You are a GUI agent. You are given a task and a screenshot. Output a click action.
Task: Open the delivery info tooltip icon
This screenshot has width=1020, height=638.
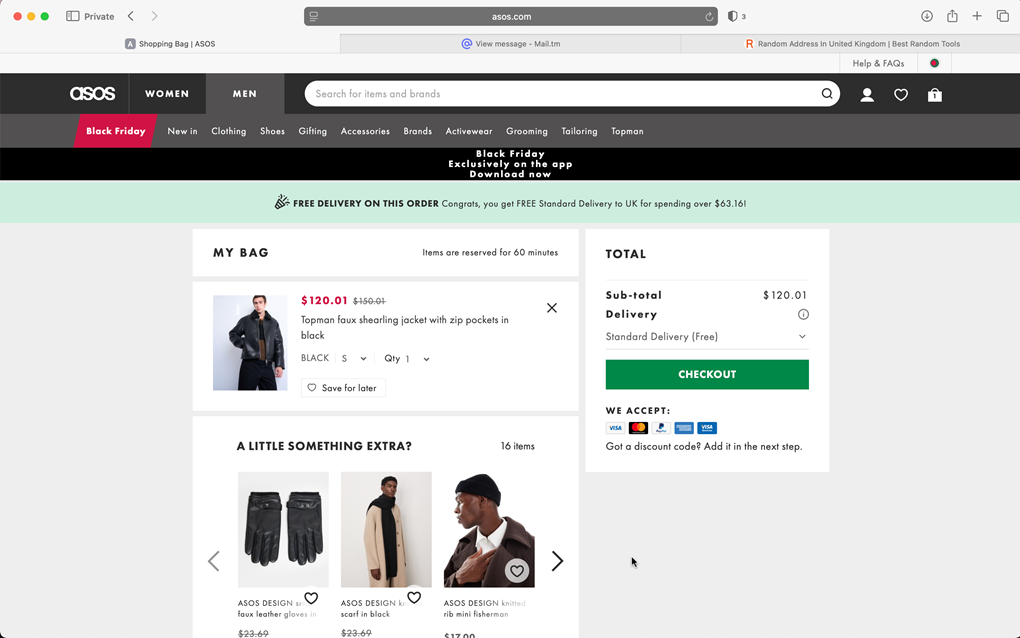pyautogui.click(x=803, y=314)
